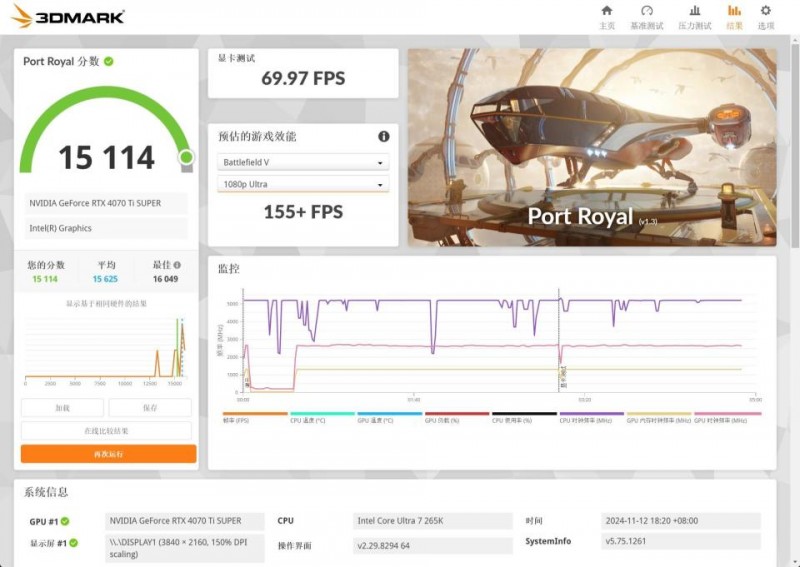Click the 在线比较结果 compare online button
Viewport: 800px width, 567px height.
[106, 431]
